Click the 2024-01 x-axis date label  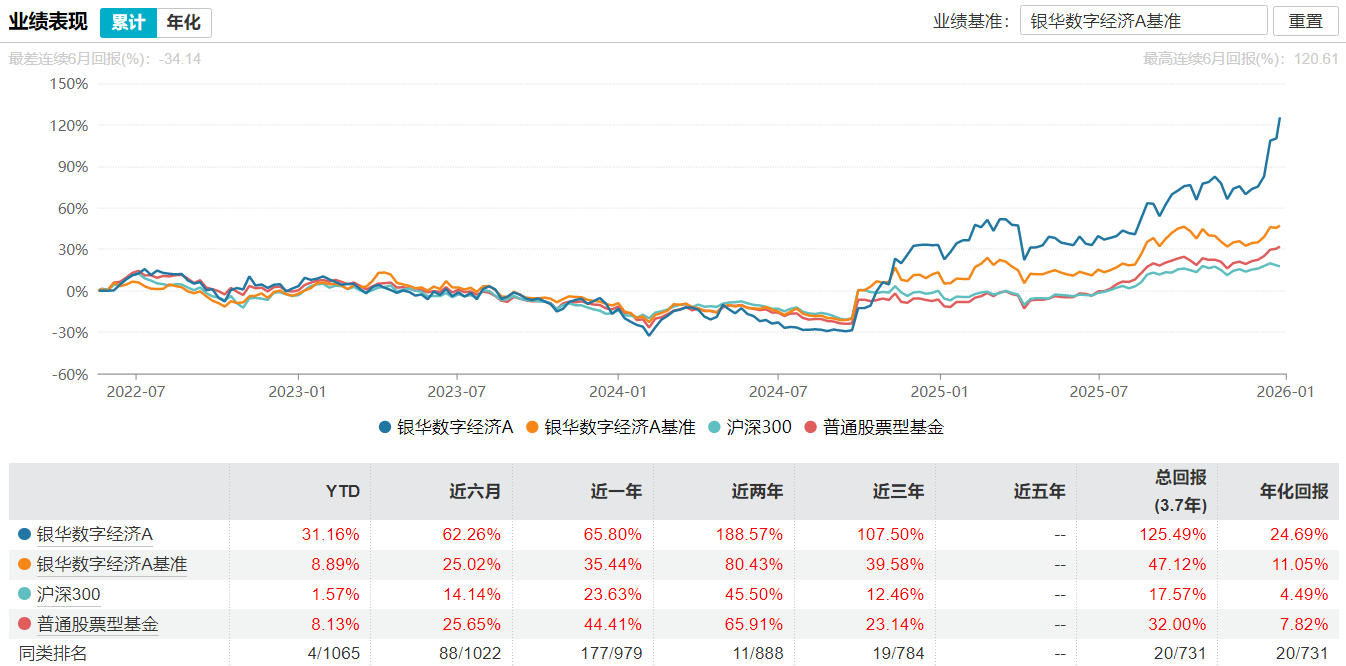[x=619, y=390]
